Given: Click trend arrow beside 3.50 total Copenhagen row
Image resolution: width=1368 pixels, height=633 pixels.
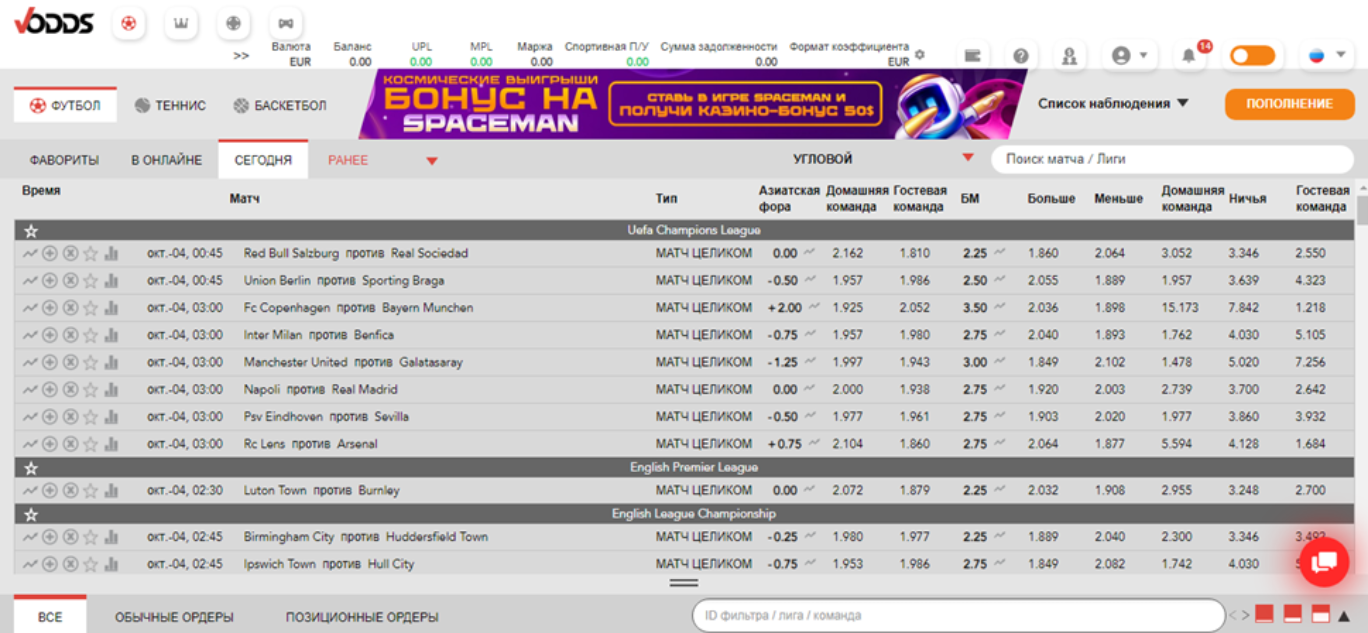Looking at the screenshot, I should pyautogui.click(x=998, y=307).
